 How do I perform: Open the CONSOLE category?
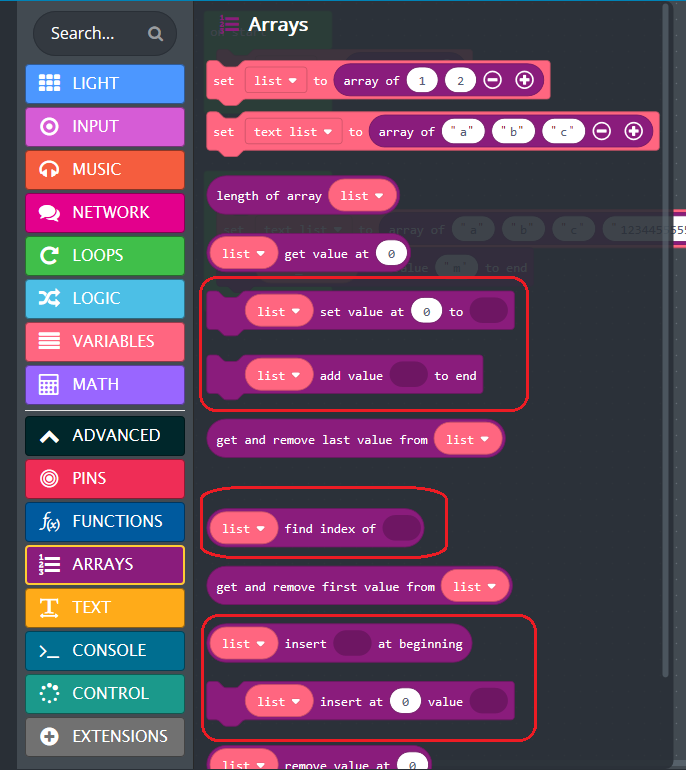[105, 651]
